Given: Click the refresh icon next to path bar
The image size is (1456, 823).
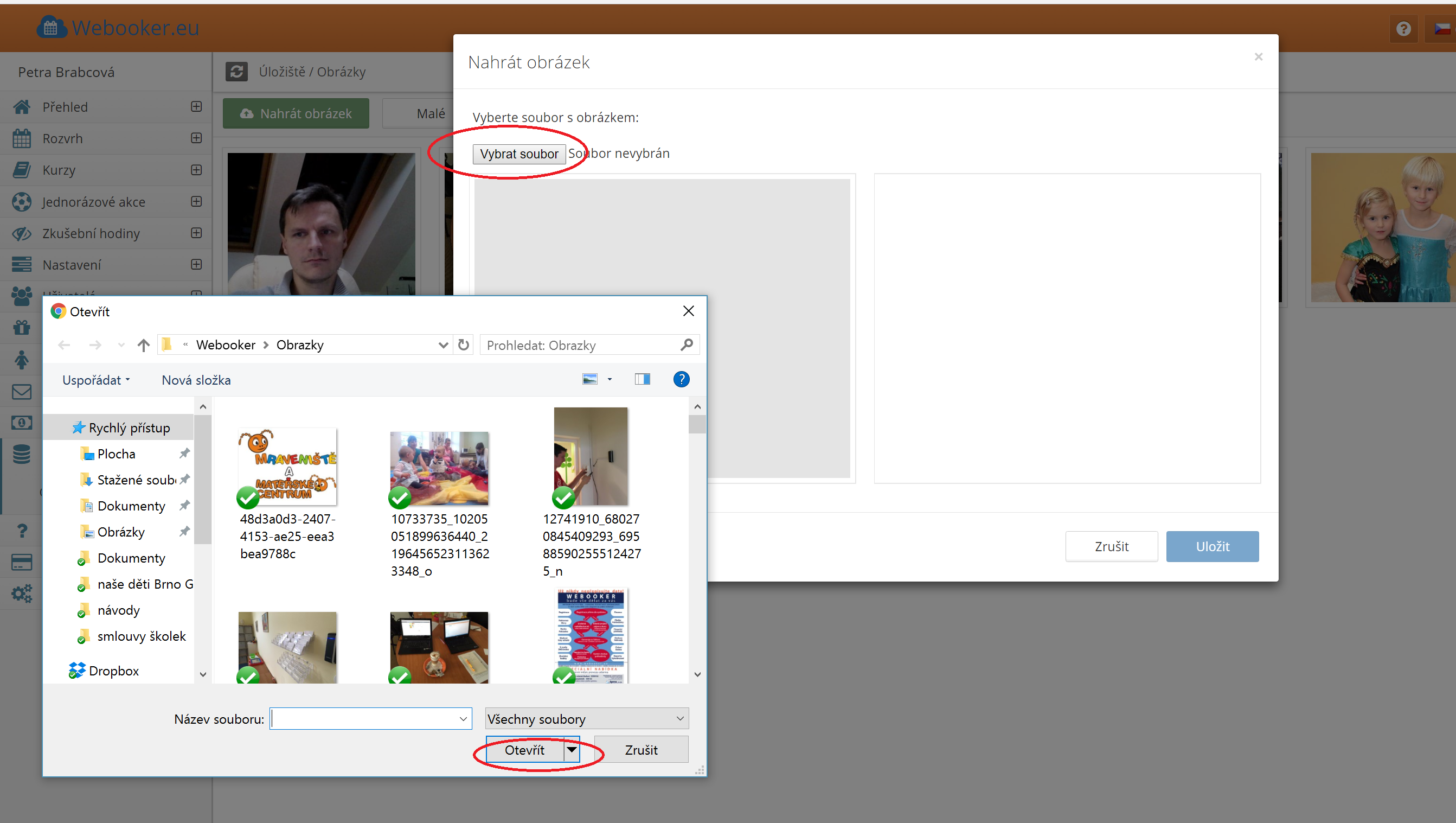Looking at the screenshot, I should tap(464, 345).
